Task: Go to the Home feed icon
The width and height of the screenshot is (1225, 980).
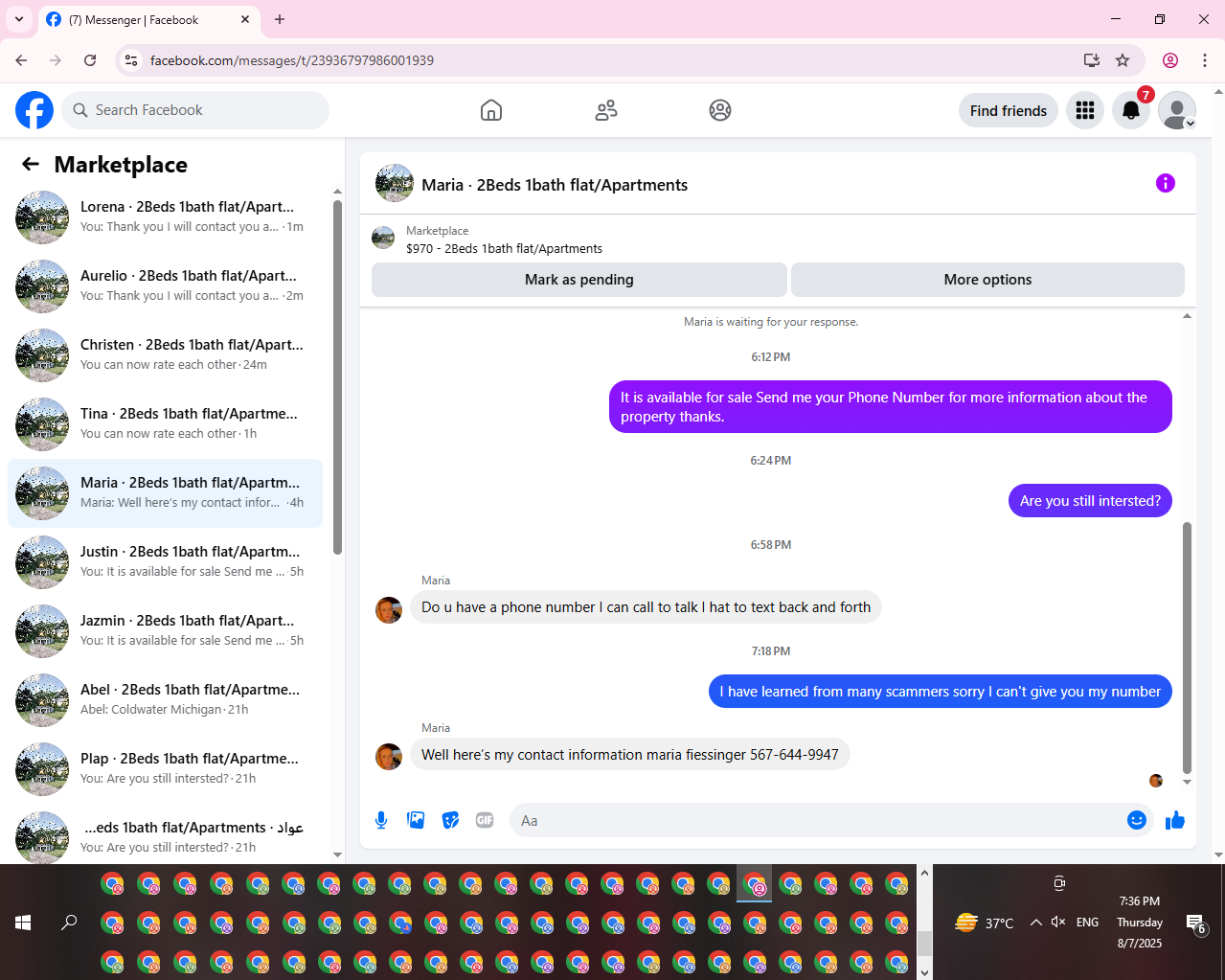Action: click(491, 110)
